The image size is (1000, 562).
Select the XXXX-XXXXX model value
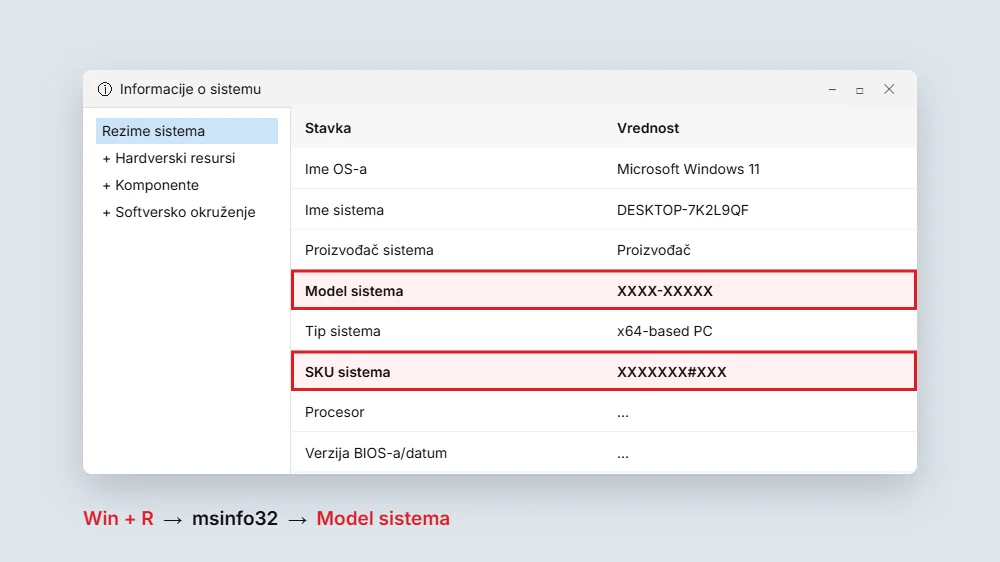665,291
